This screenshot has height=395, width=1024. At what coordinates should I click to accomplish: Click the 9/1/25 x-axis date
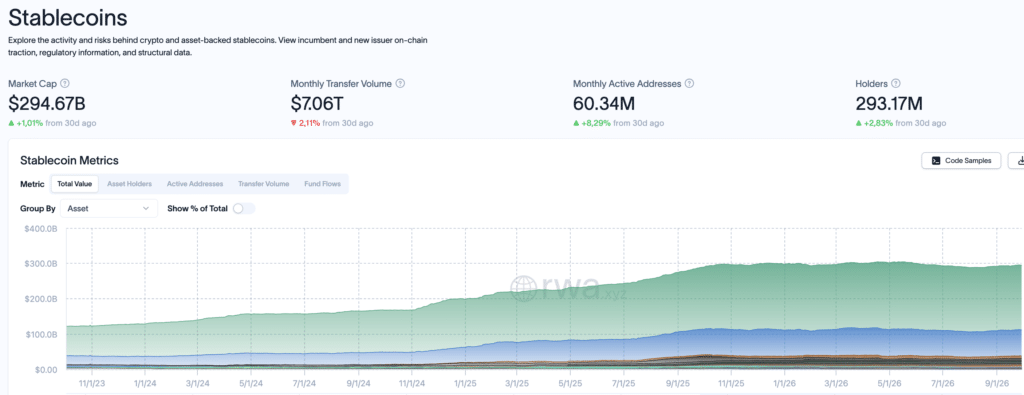(677, 384)
